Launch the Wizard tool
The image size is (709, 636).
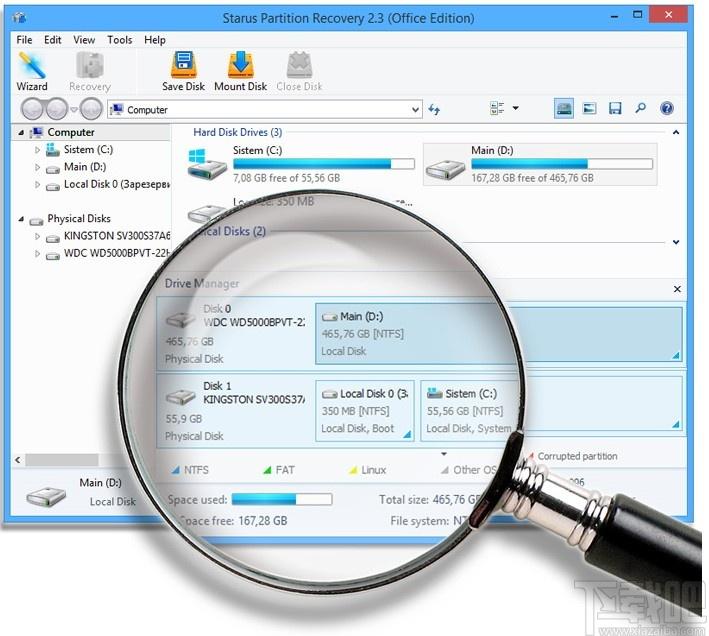point(32,71)
